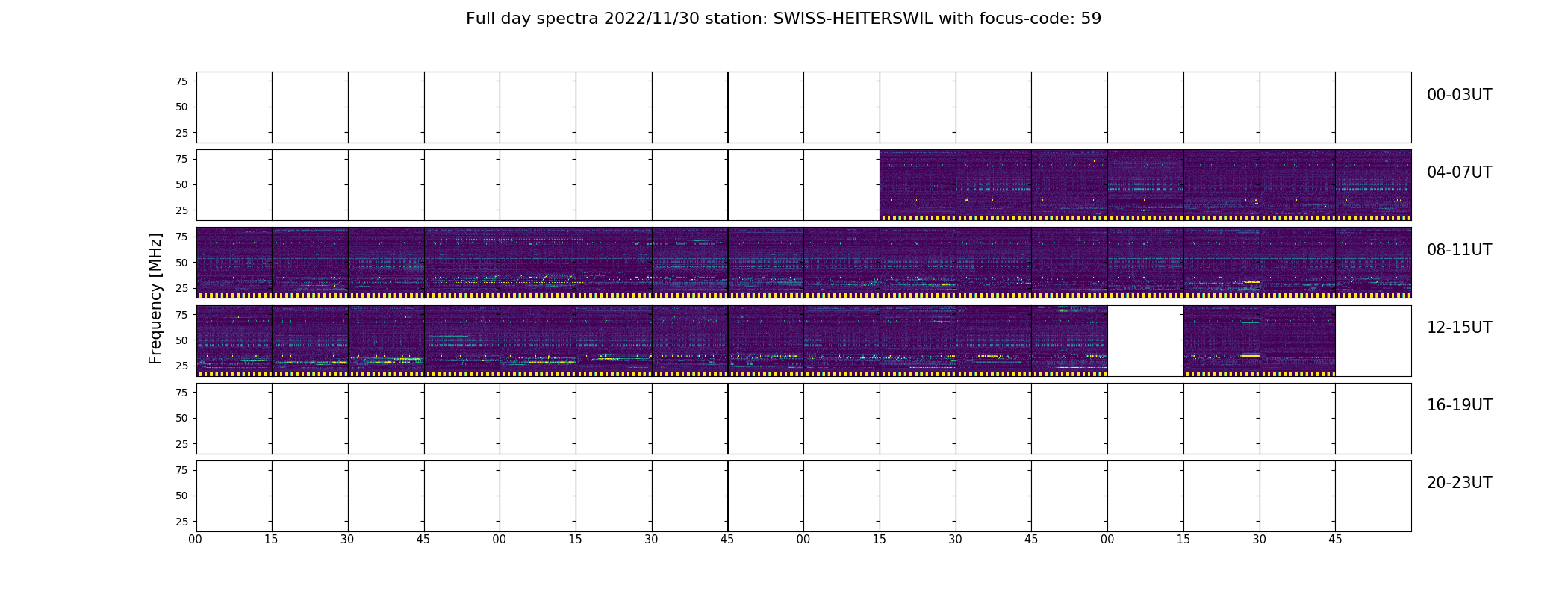Click the 75 tick label of 04-07UT row

tap(181, 159)
